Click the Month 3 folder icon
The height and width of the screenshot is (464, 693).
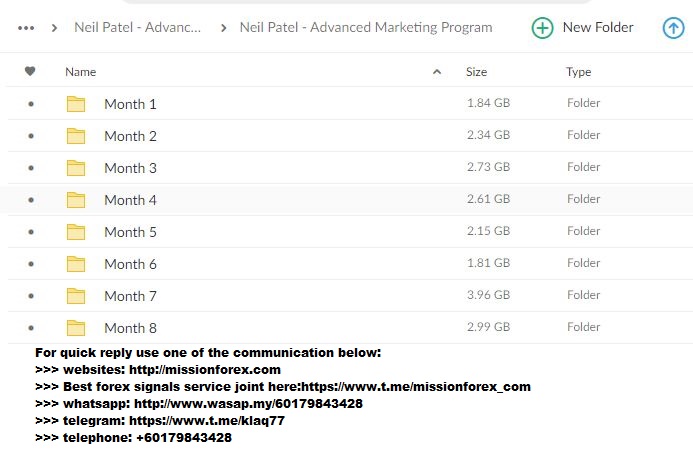(76, 168)
